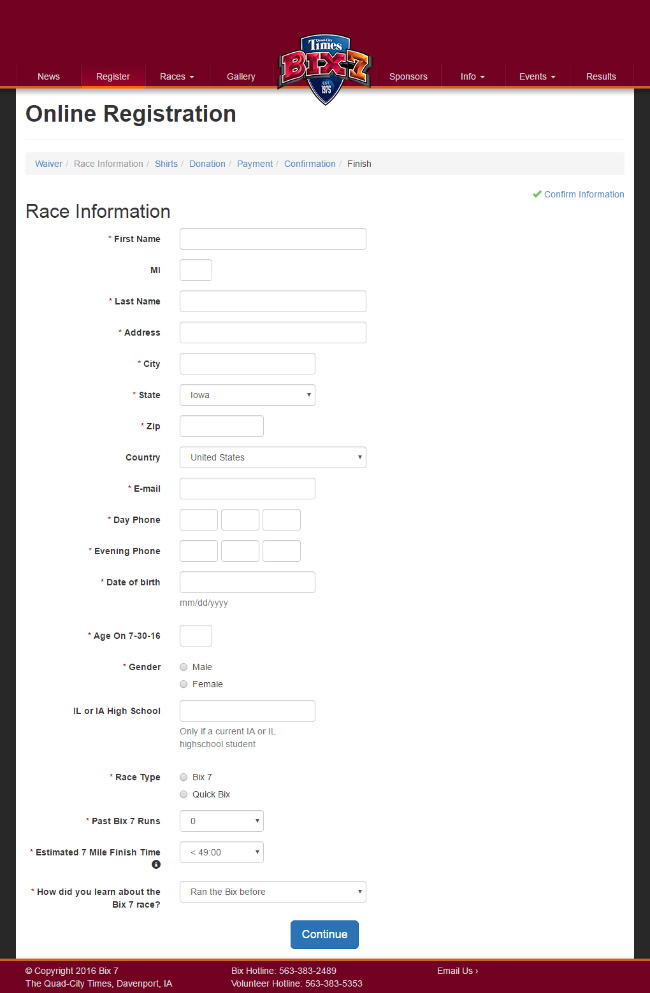Expand the how-did-you-learn dropdown
The image size is (650, 993).
(272, 892)
